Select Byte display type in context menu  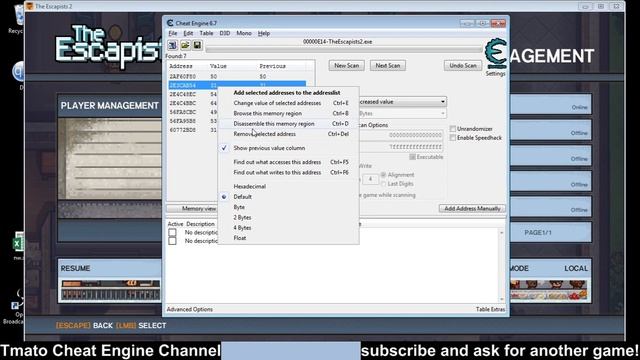[289, 207]
